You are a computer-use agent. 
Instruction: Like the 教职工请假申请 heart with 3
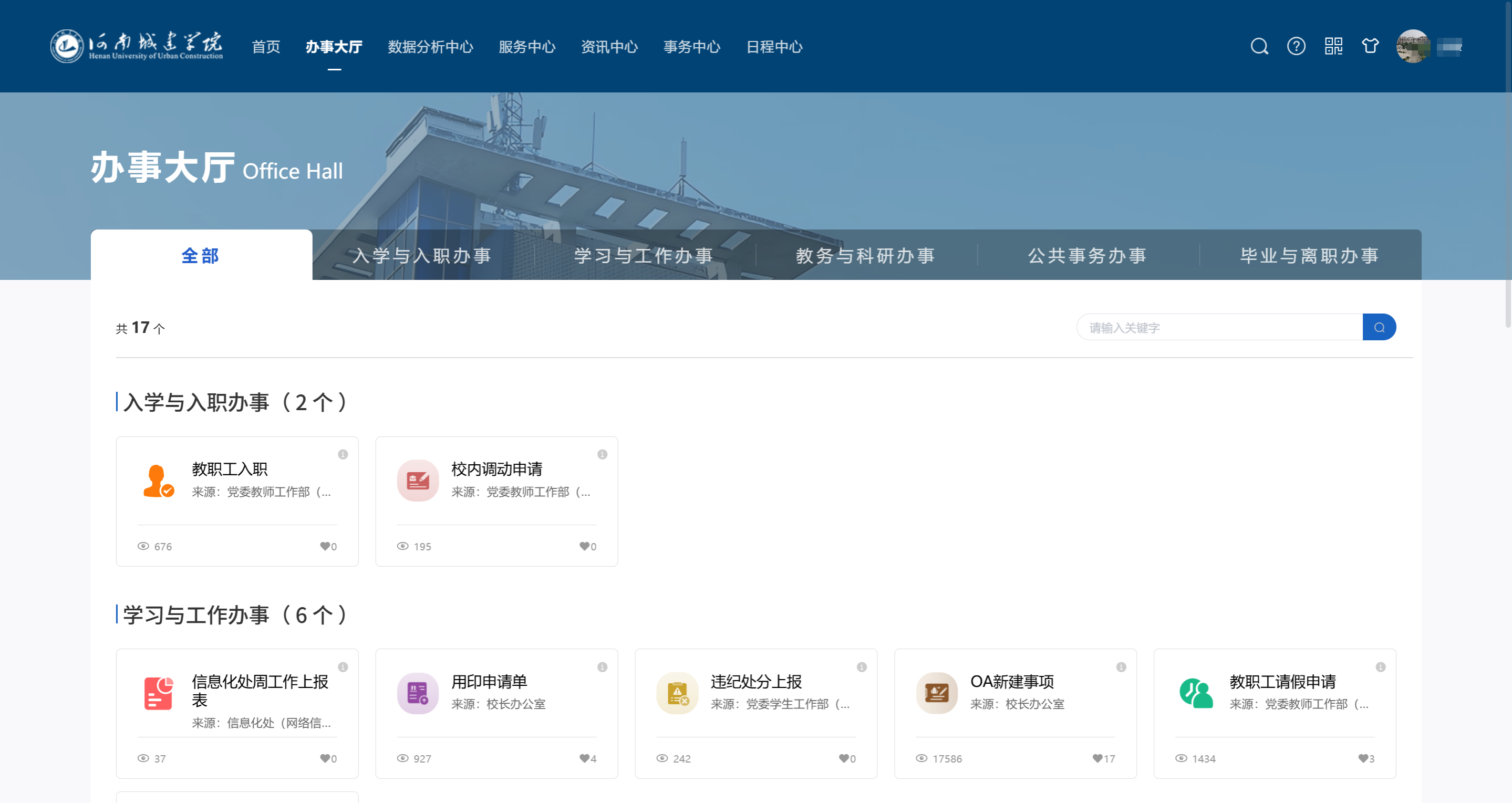coord(1363,758)
